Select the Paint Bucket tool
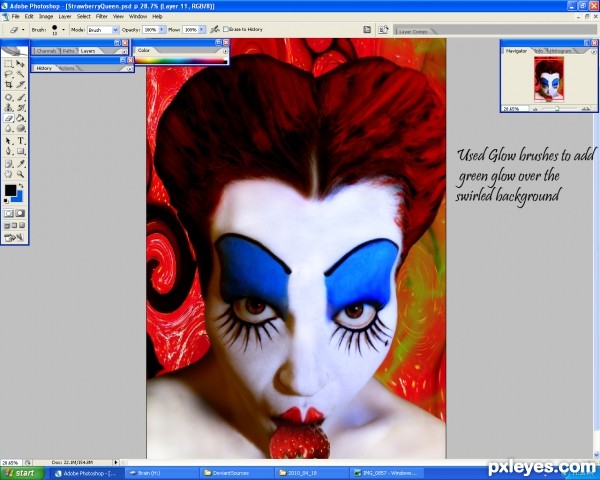The width and height of the screenshot is (600, 480). click(20, 118)
